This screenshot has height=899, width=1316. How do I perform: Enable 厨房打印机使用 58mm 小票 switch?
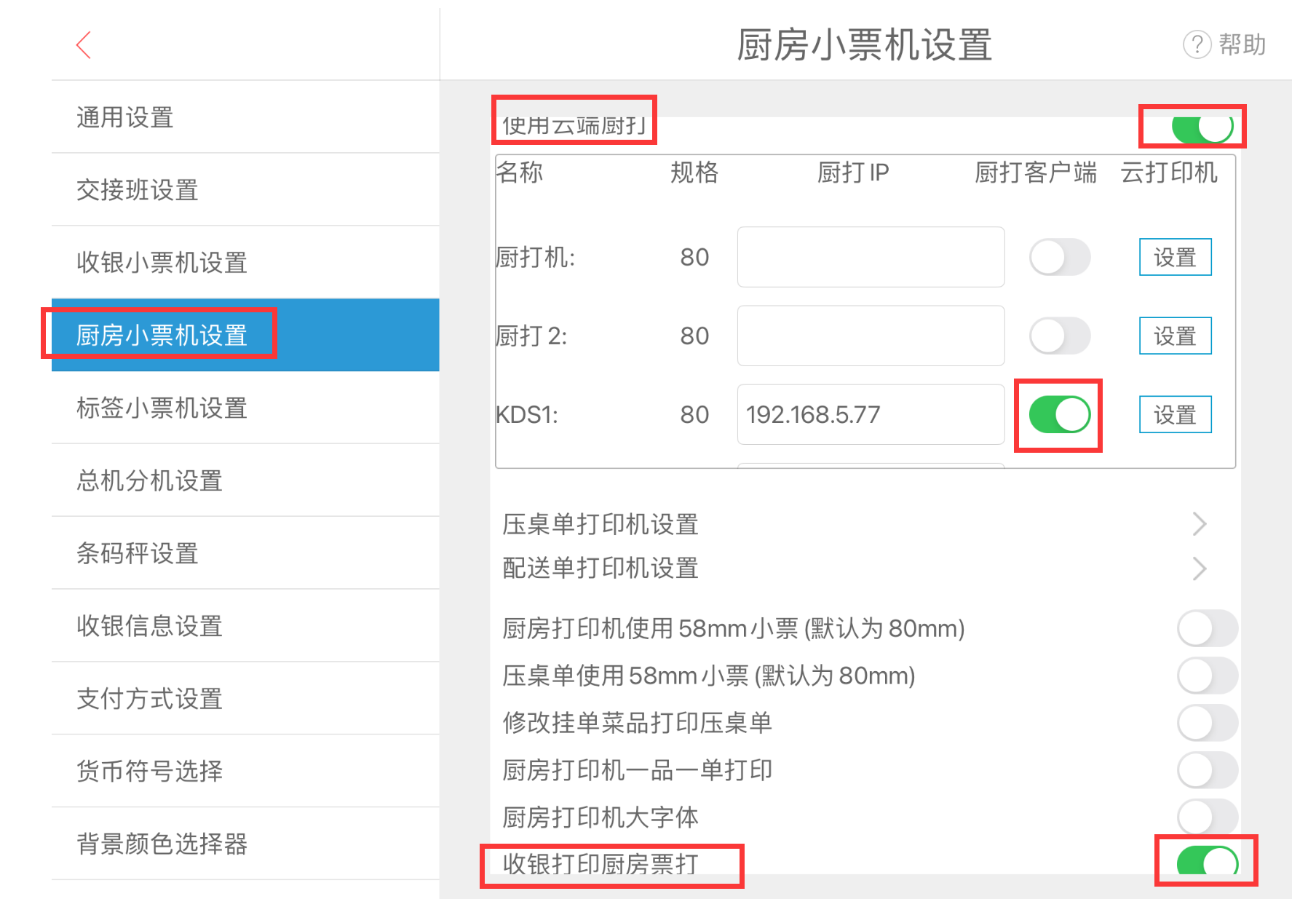coord(1208,628)
